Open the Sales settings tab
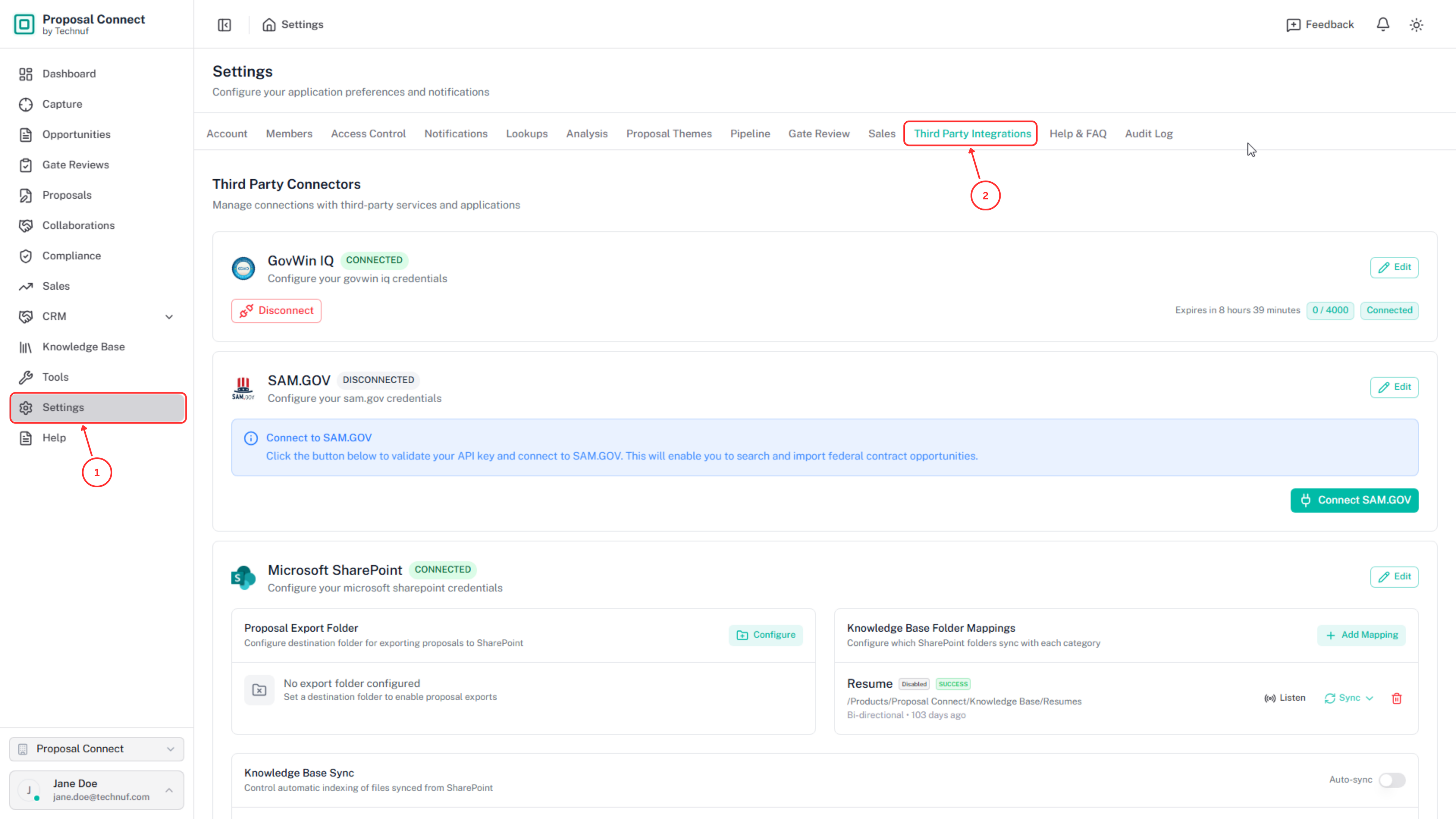The width and height of the screenshot is (1456, 819). [x=882, y=134]
